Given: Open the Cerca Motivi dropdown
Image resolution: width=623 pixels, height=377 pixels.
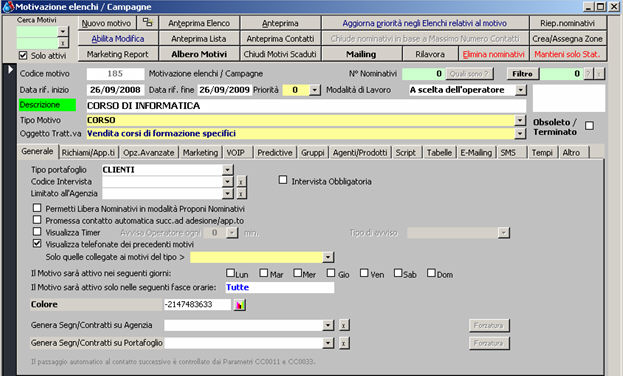Looking at the screenshot, I should [x=63, y=31].
